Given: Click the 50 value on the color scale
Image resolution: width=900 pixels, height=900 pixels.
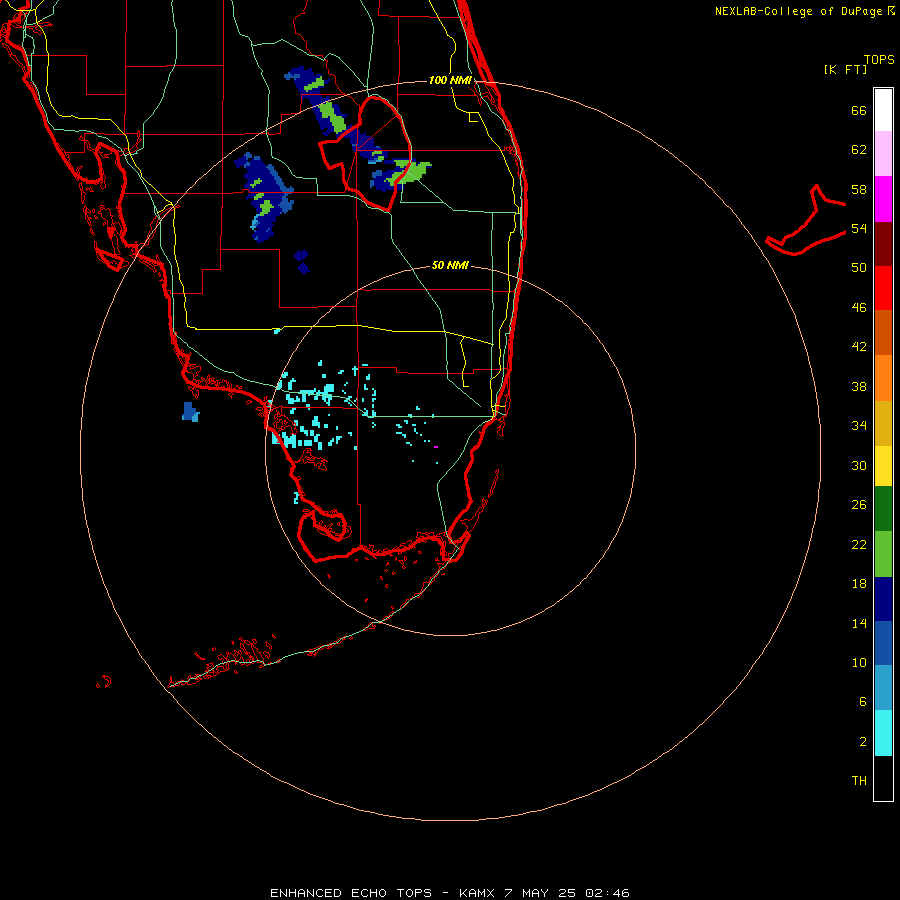Looking at the screenshot, I should 859,268.
